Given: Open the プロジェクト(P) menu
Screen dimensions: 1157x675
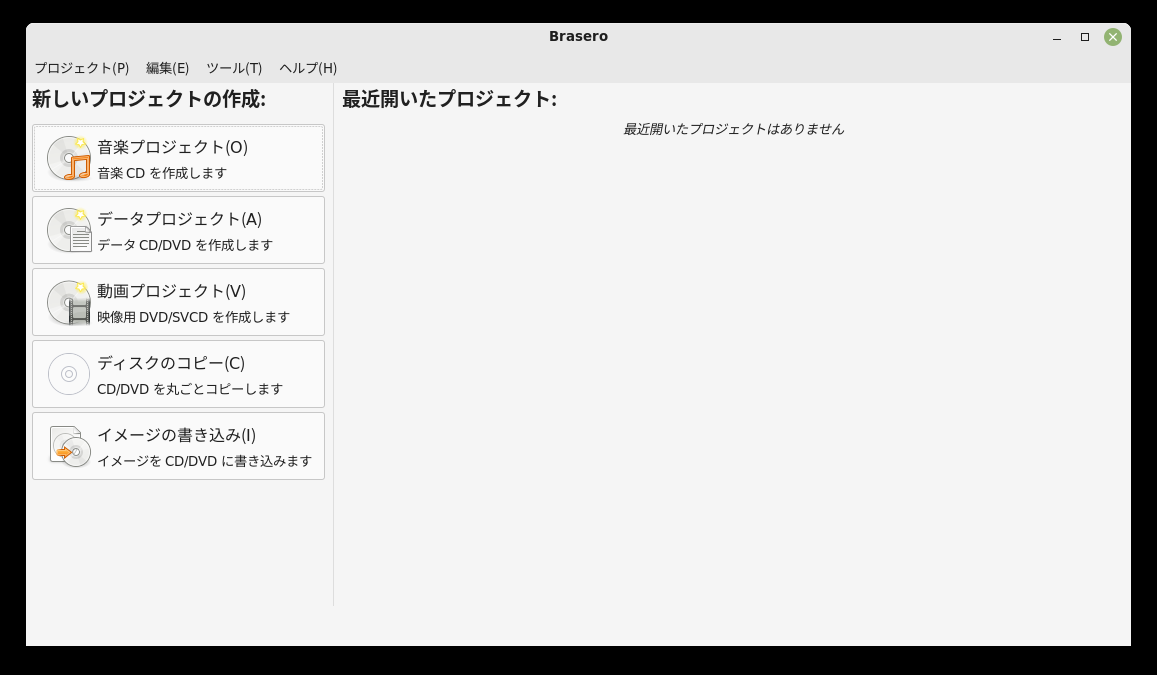Looking at the screenshot, I should pos(82,68).
